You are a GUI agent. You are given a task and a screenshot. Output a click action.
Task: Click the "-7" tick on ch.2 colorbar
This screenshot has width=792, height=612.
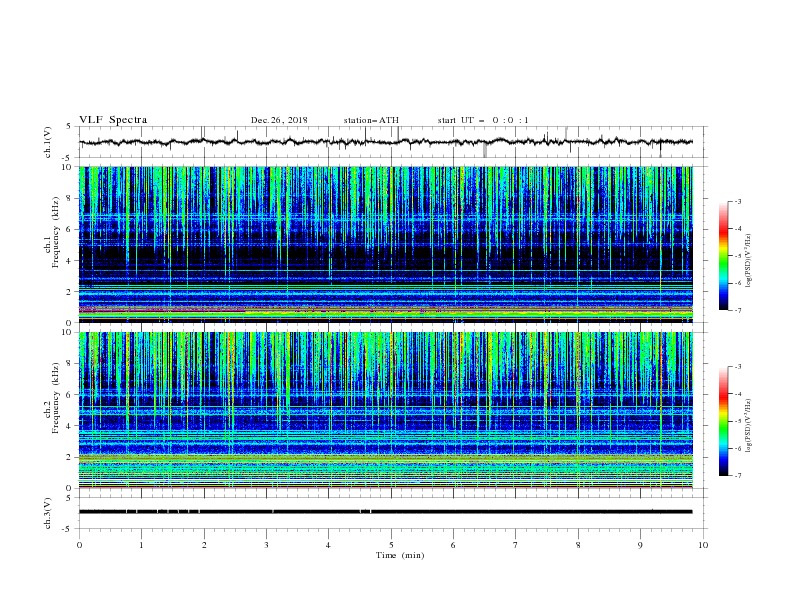(738, 475)
